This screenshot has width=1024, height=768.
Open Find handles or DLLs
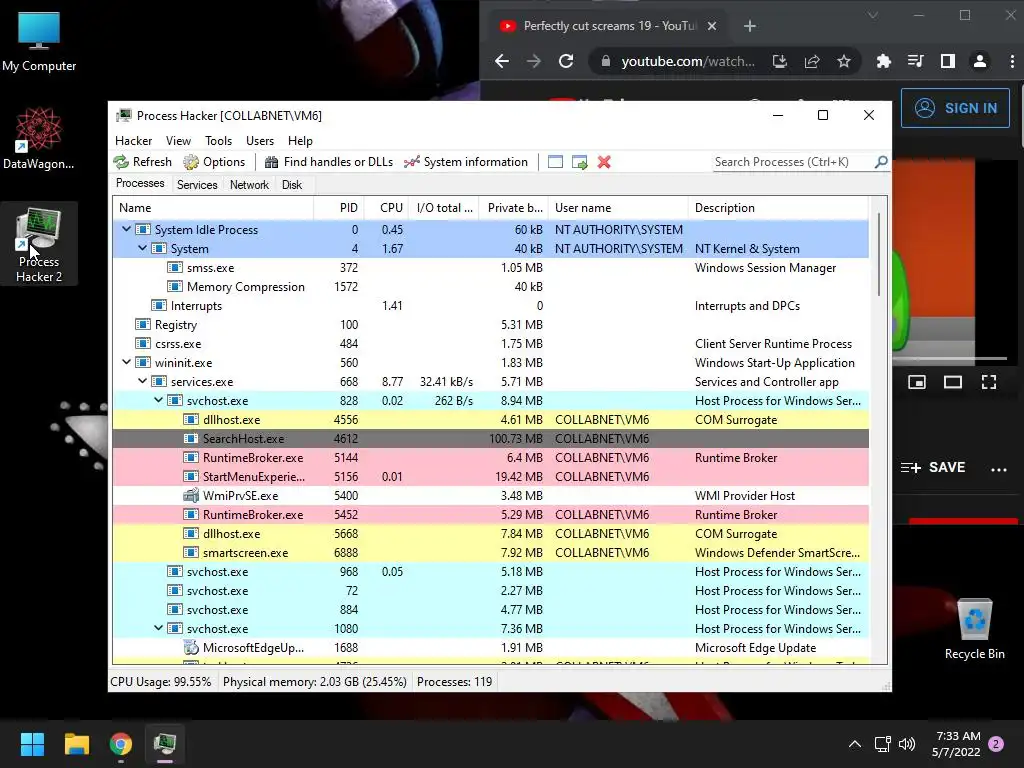(328, 162)
